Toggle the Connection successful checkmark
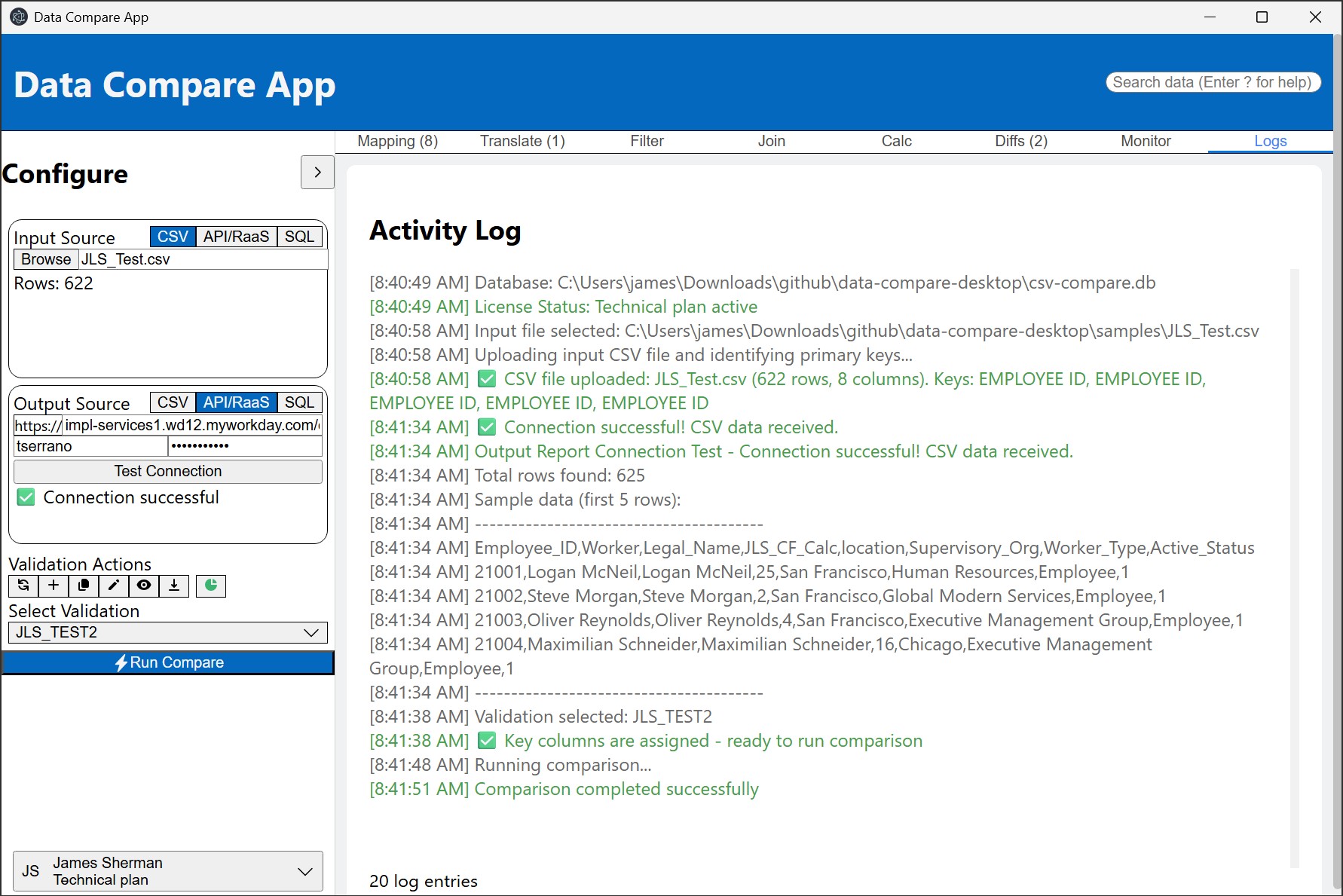This screenshot has width=1343, height=896. [x=26, y=497]
